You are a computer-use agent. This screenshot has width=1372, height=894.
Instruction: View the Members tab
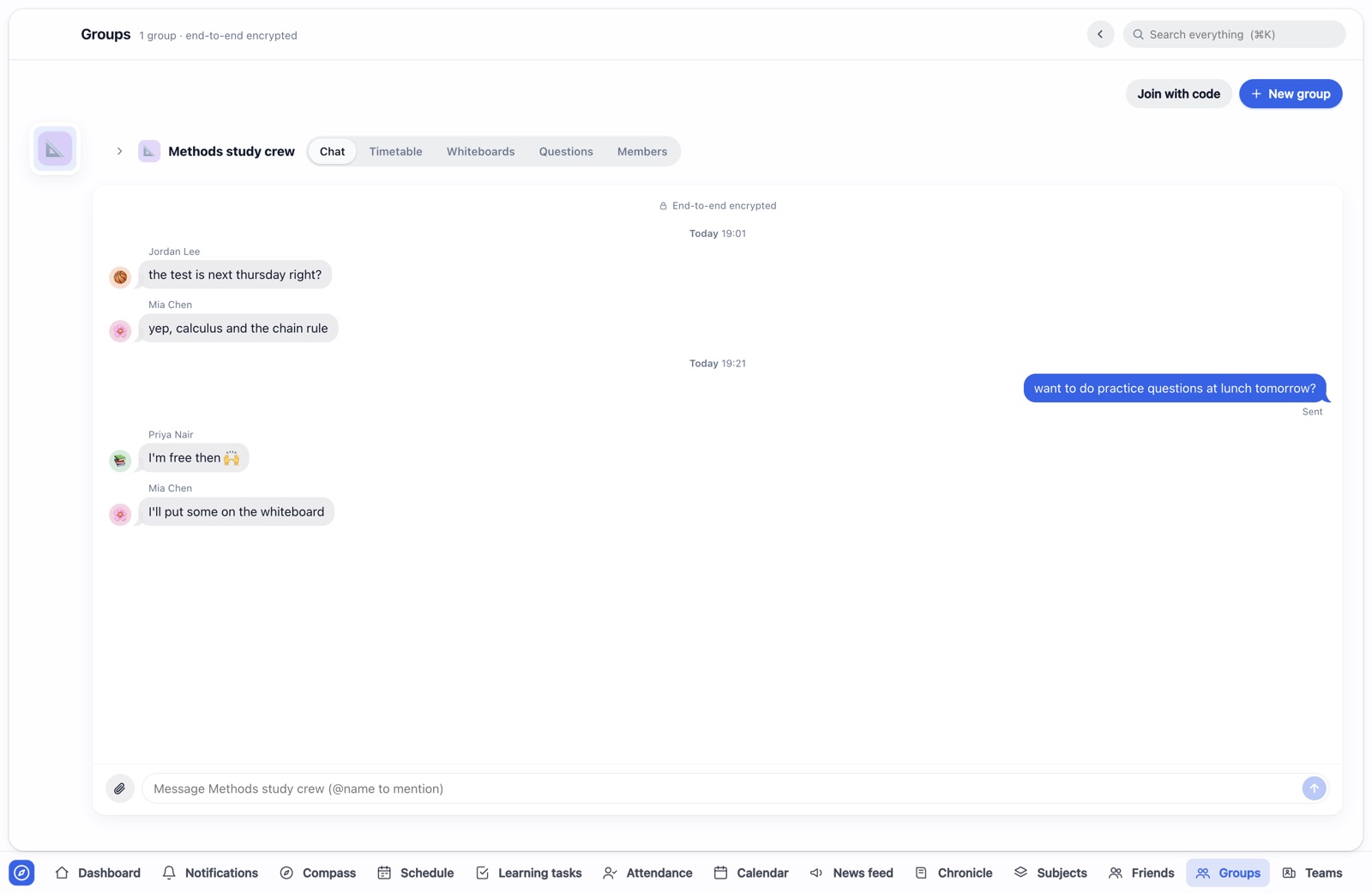click(x=642, y=151)
